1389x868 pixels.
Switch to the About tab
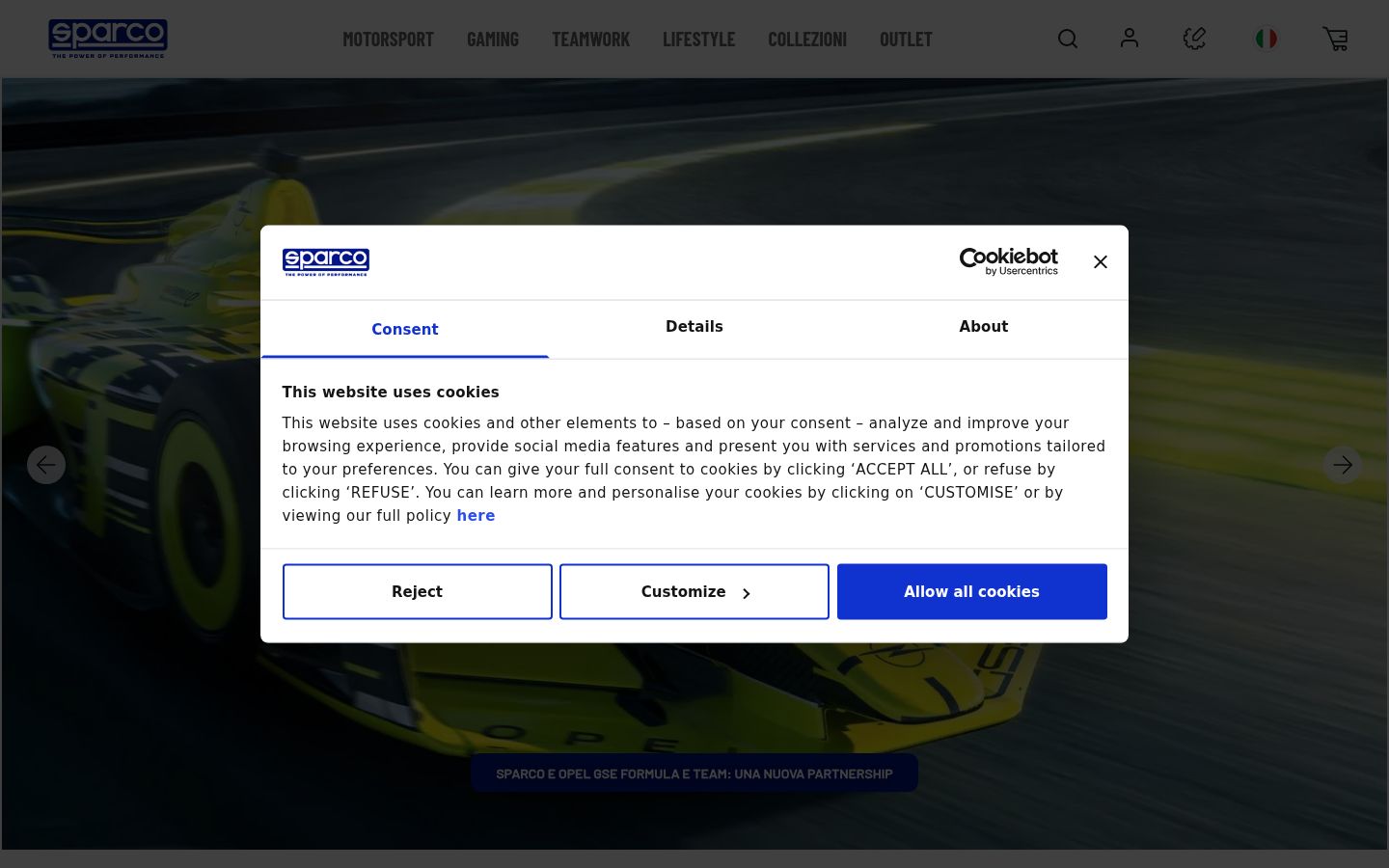pyautogui.click(x=984, y=327)
